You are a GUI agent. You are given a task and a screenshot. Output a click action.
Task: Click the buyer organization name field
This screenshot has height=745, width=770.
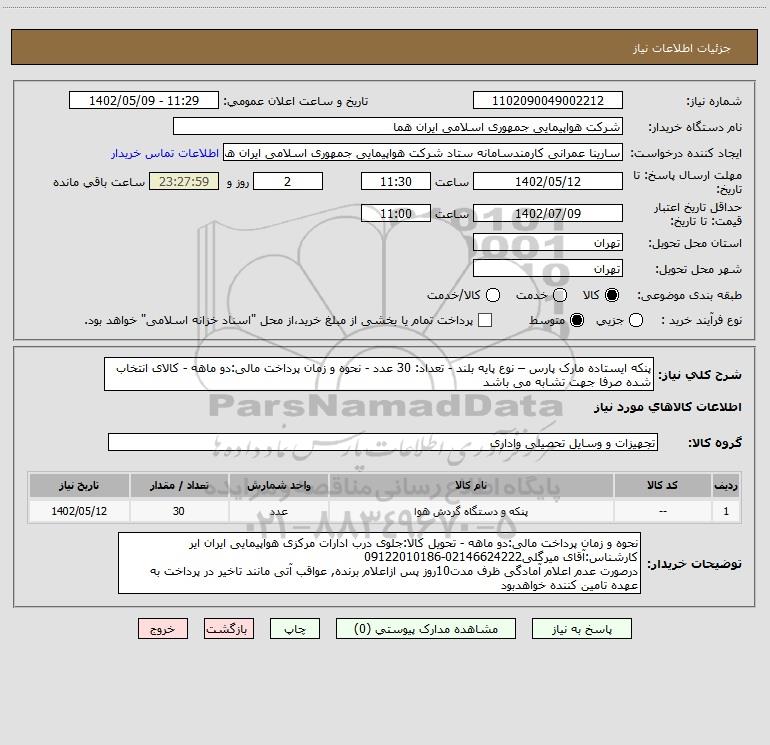click(398, 127)
